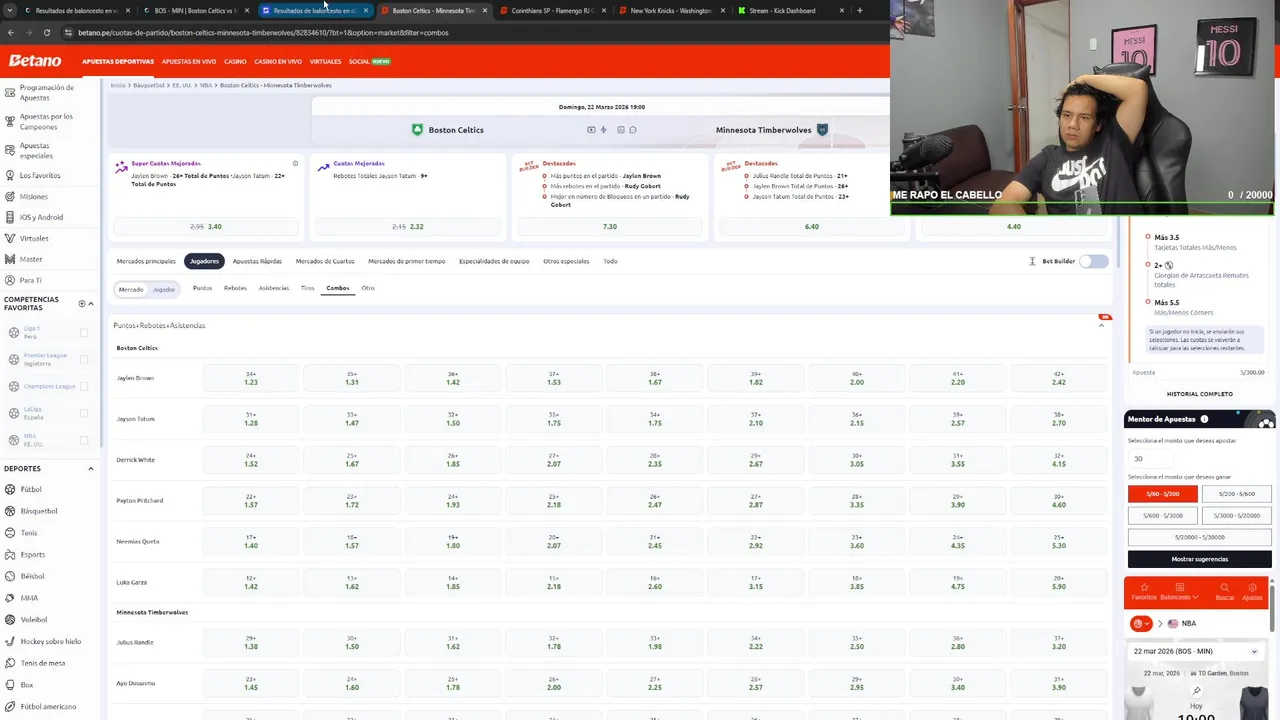Select Básquetbol sport icon
Viewport: 1280px width, 720px height.
coord(10,511)
